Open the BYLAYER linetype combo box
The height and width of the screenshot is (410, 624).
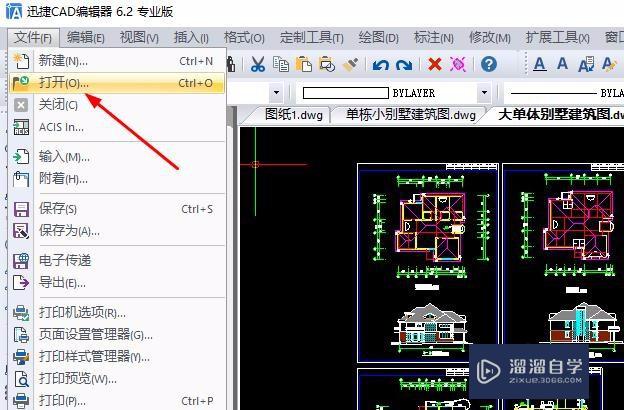pyautogui.click(x=564, y=93)
